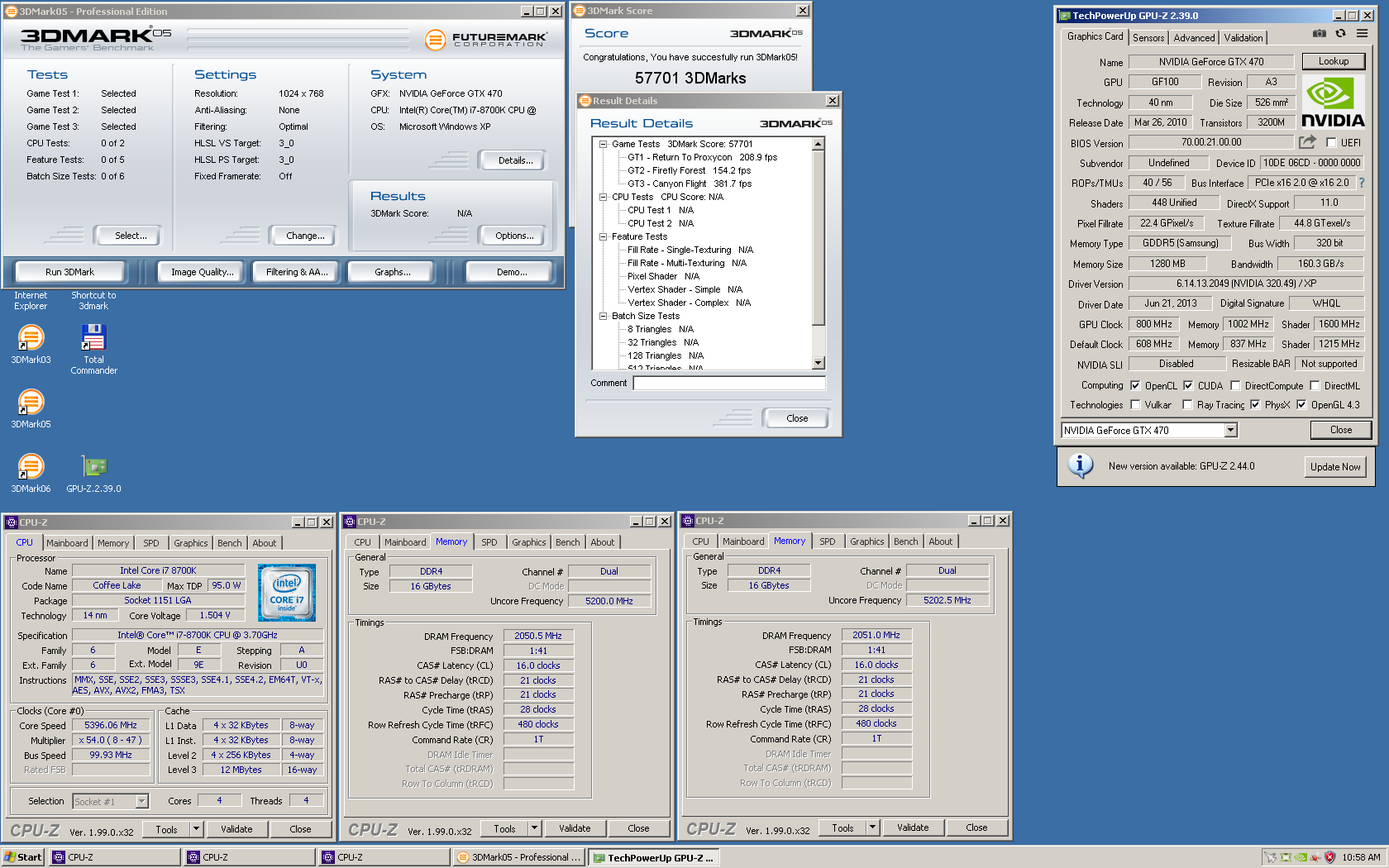Click the NVIDIA logo in GPU-Z
The height and width of the screenshot is (868, 1389).
1333,102
